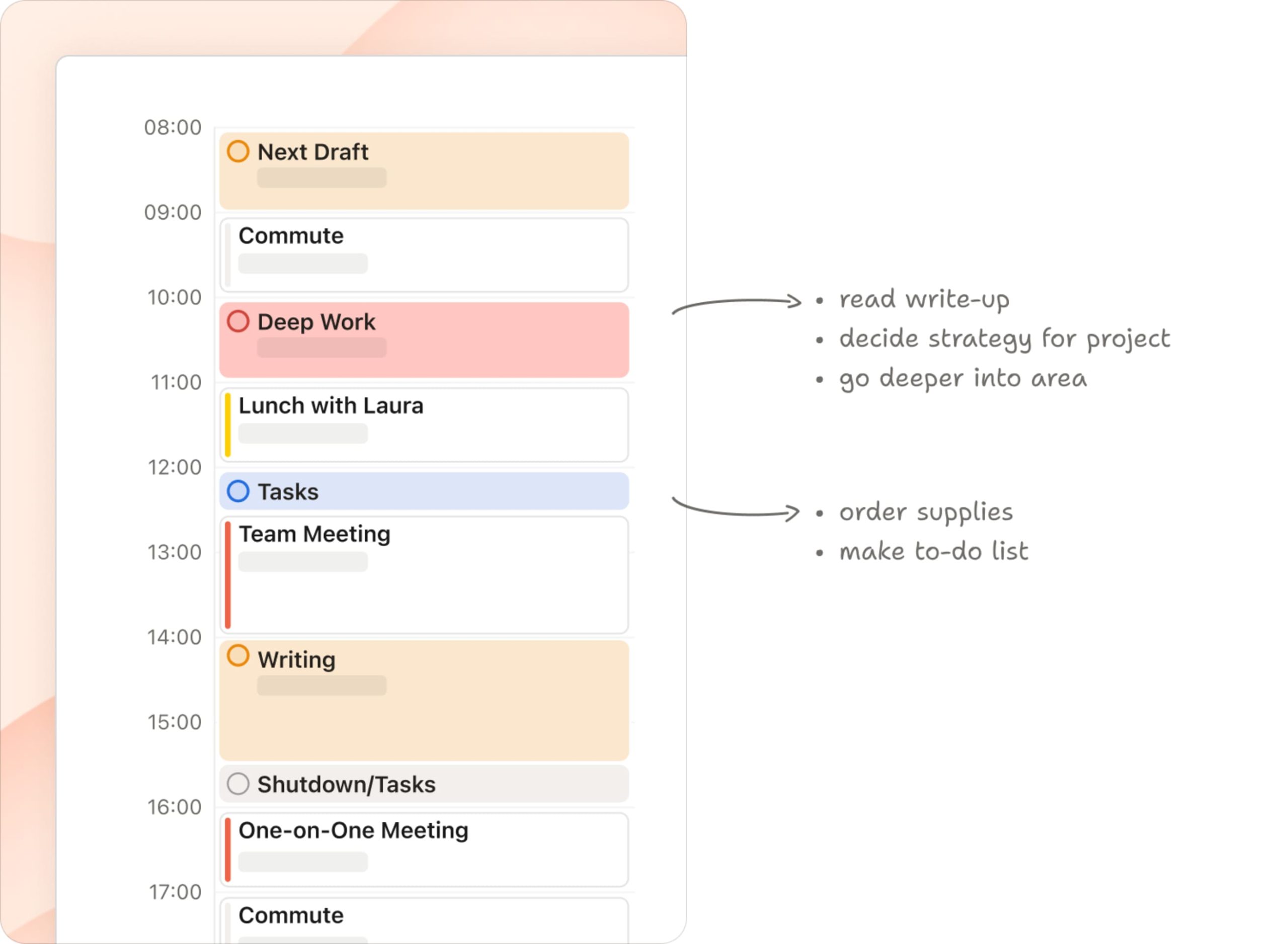Open the Shutdown/Tasks block title
This screenshot has width=1288, height=944.
coord(346,785)
